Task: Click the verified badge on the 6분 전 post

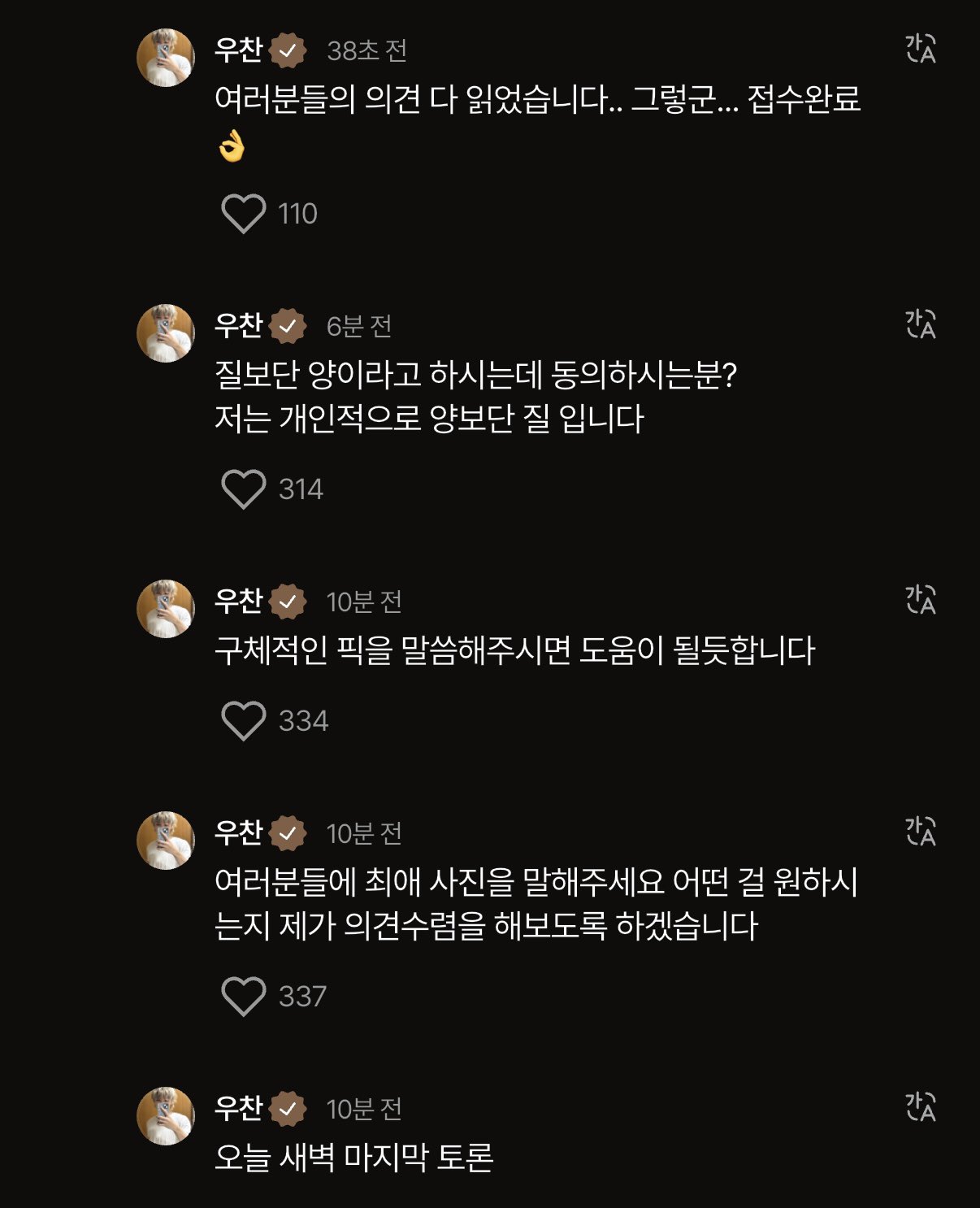Action: pos(288,327)
